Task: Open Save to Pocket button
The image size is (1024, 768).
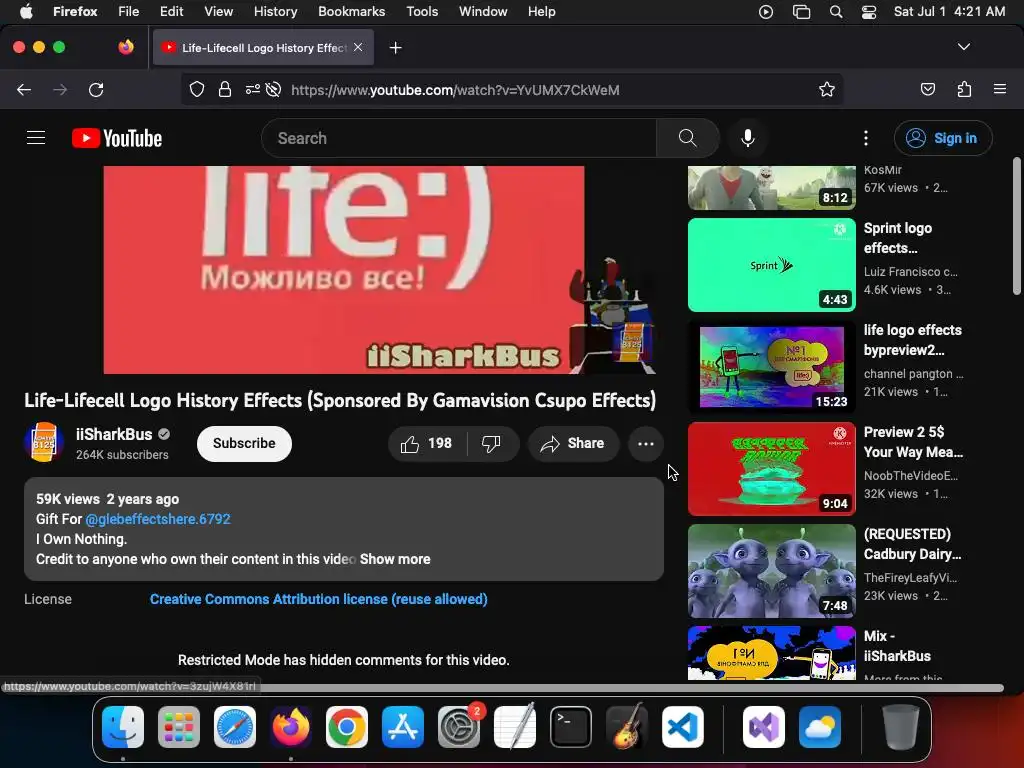Action: (927, 89)
